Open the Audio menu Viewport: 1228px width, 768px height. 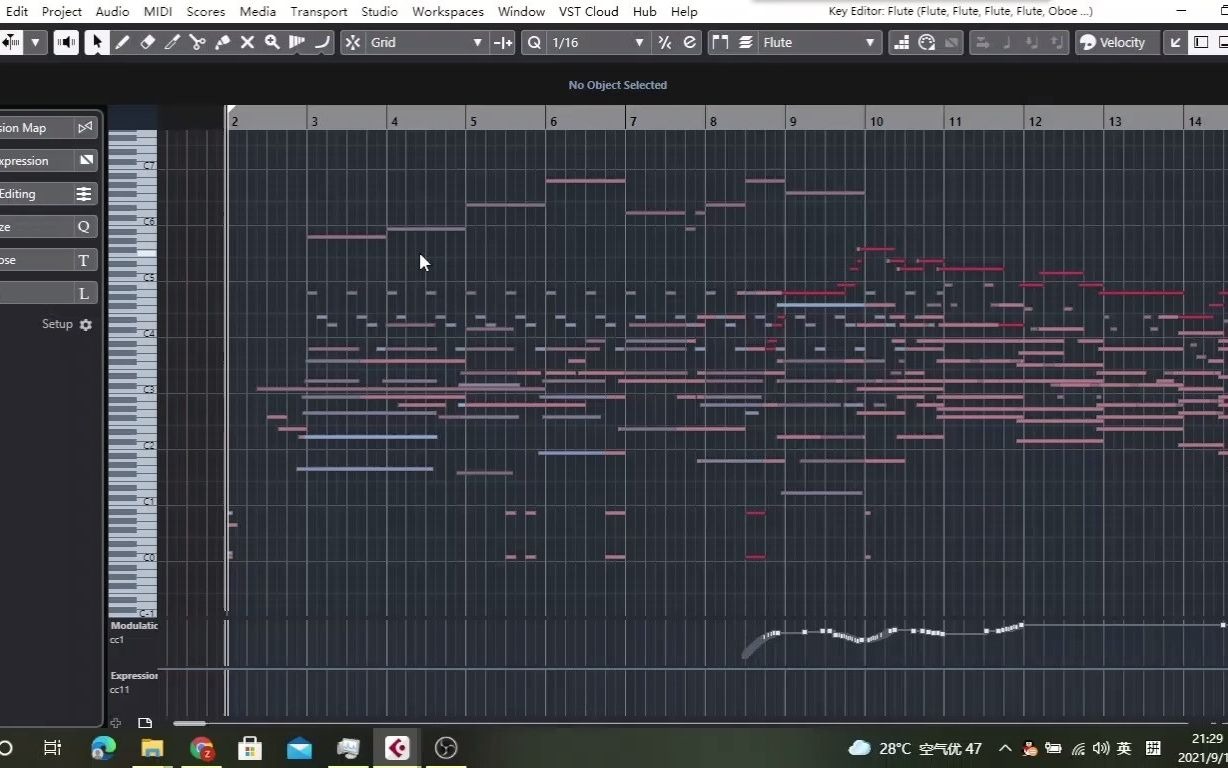coord(112,11)
